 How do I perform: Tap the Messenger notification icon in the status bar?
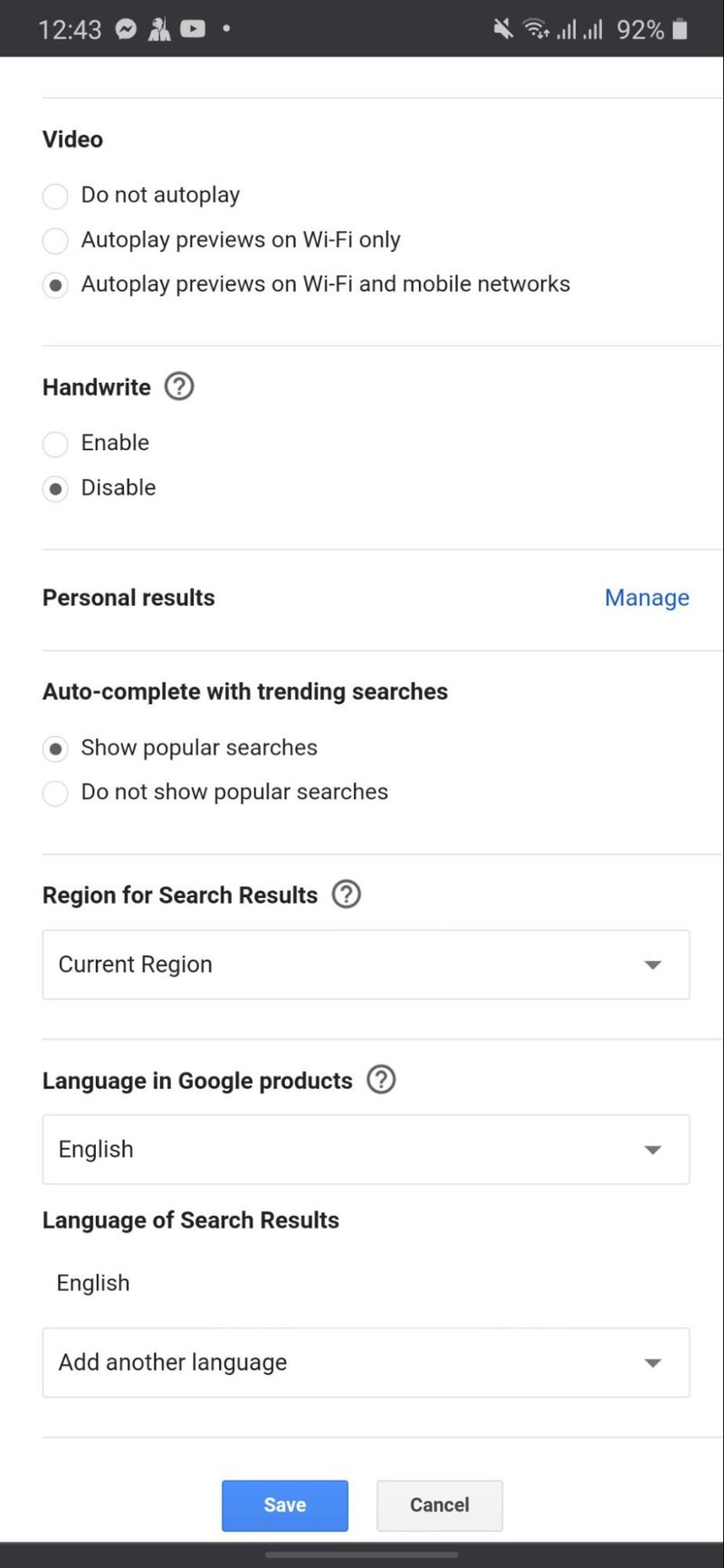click(127, 29)
